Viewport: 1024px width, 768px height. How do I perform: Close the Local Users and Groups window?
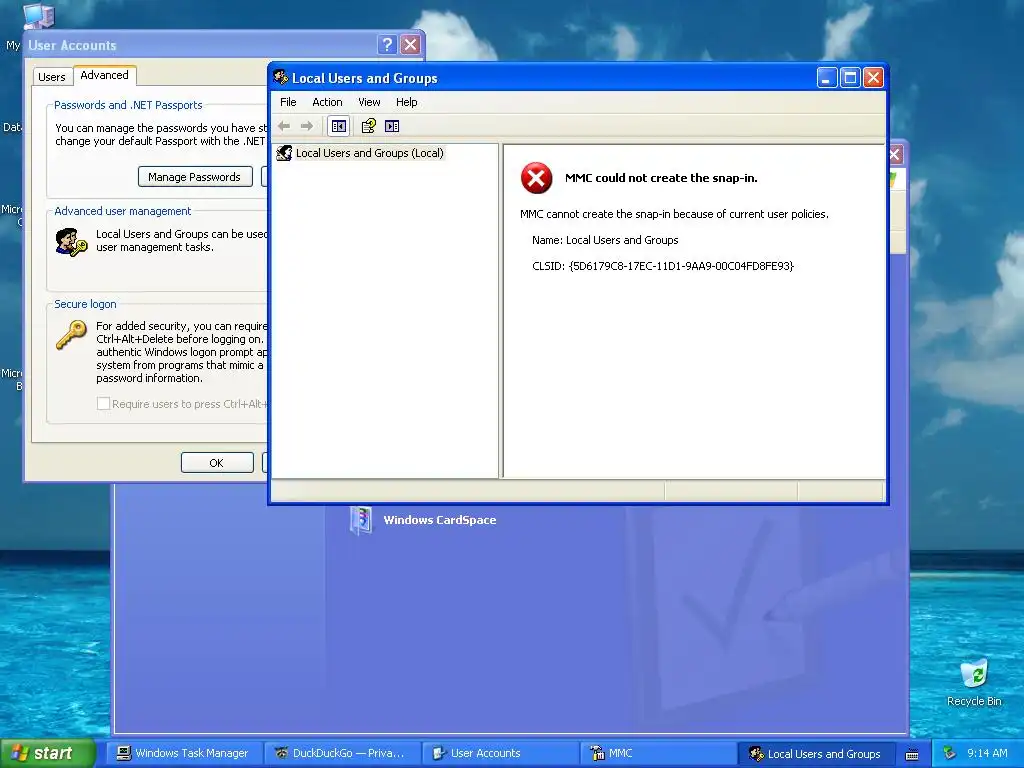[x=873, y=78]
